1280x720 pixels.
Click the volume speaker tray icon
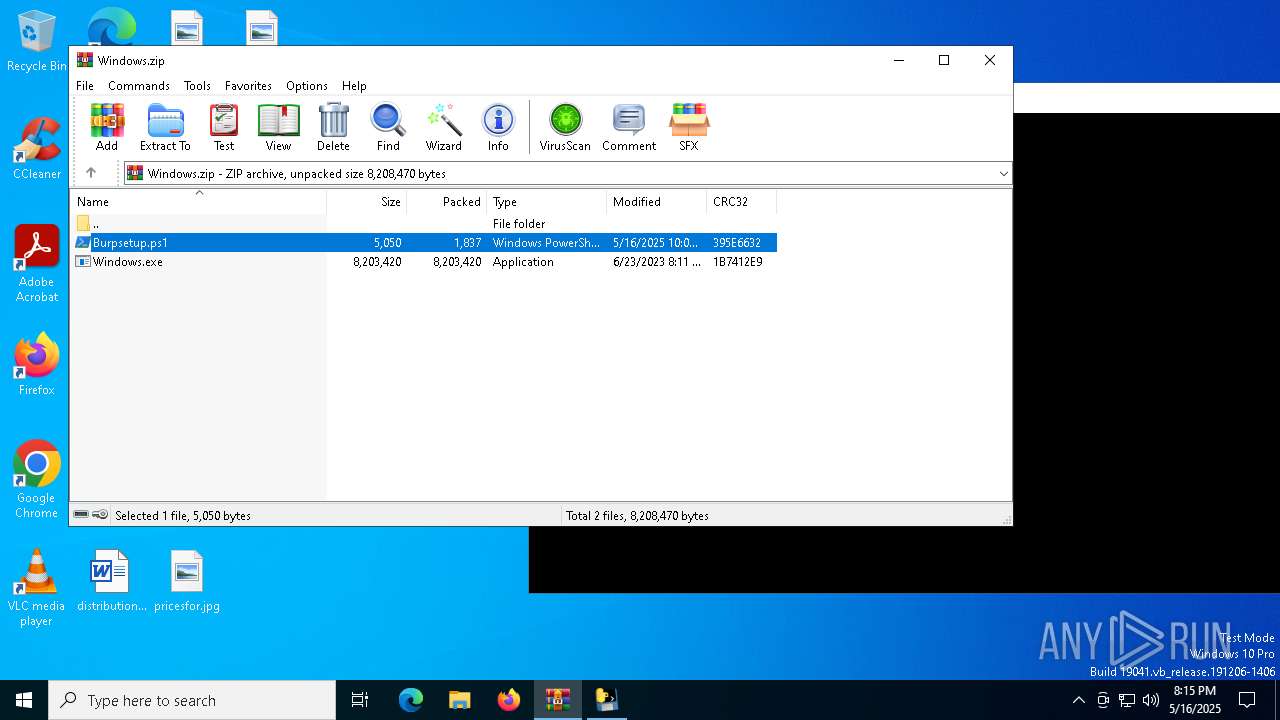[x=1150, y=700]
